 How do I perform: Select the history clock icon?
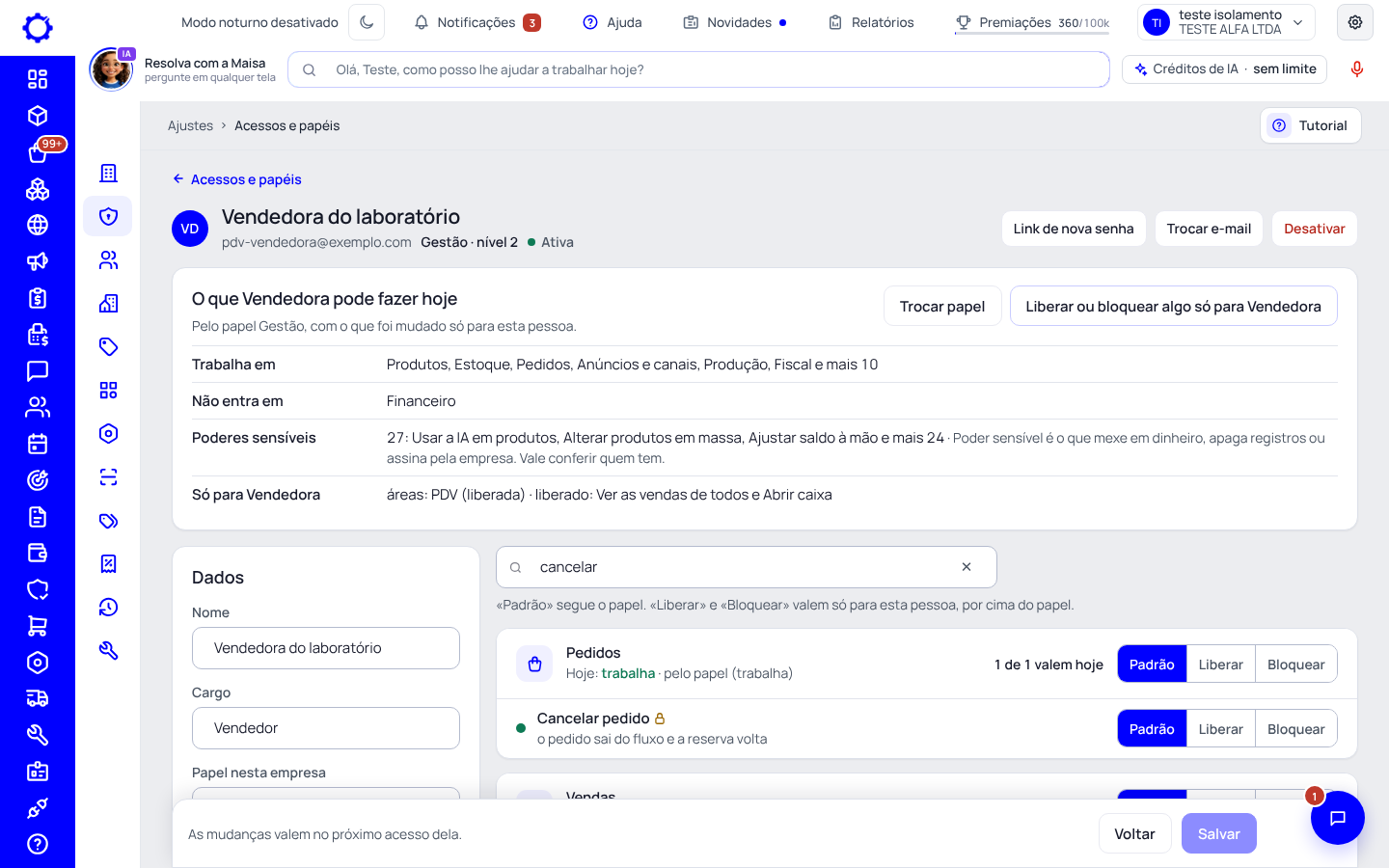click(108, 607)
